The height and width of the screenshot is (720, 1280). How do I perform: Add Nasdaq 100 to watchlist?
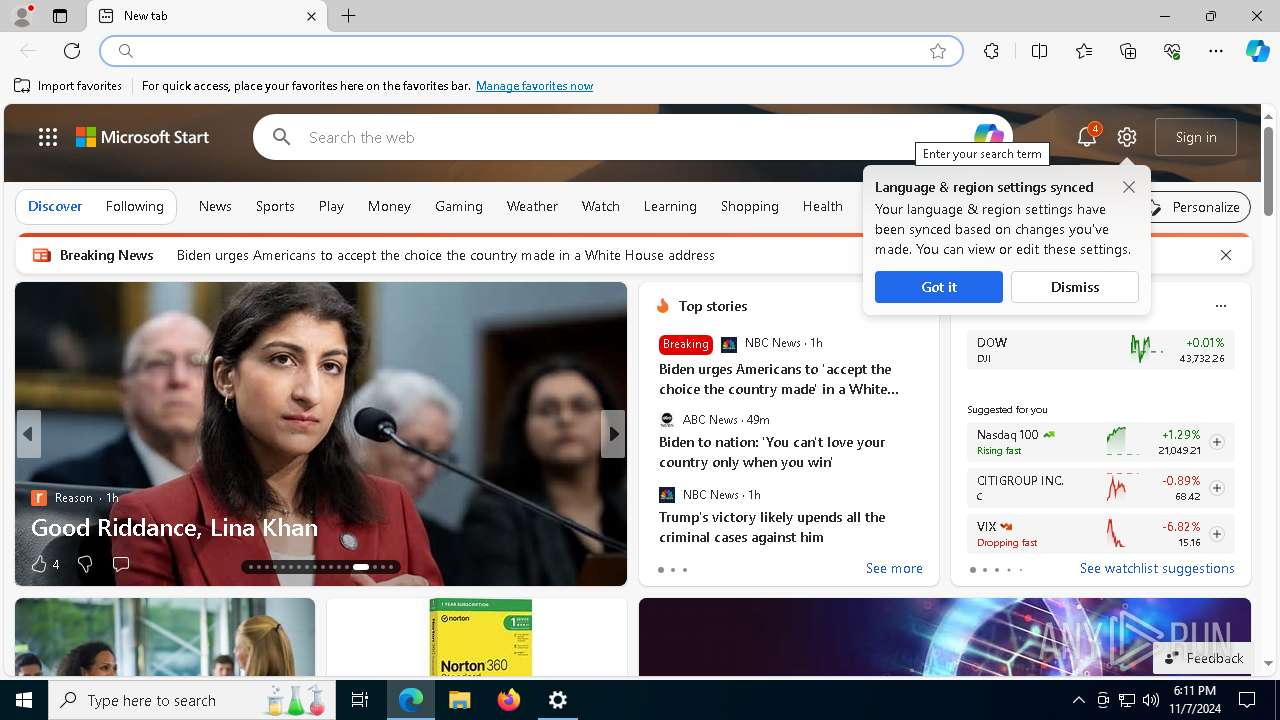[1217, 442]
